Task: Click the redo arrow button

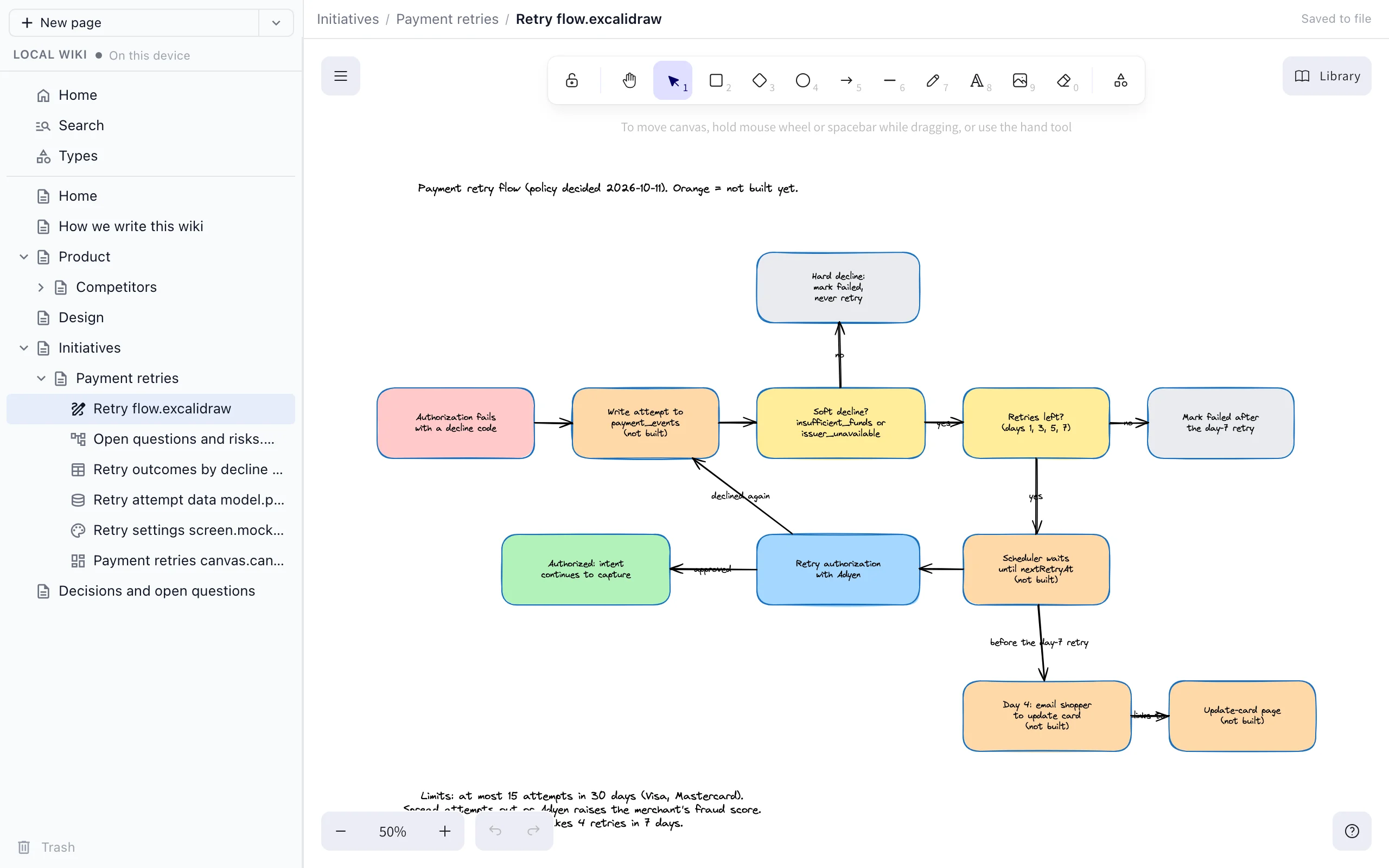Action: pos(534,831)
